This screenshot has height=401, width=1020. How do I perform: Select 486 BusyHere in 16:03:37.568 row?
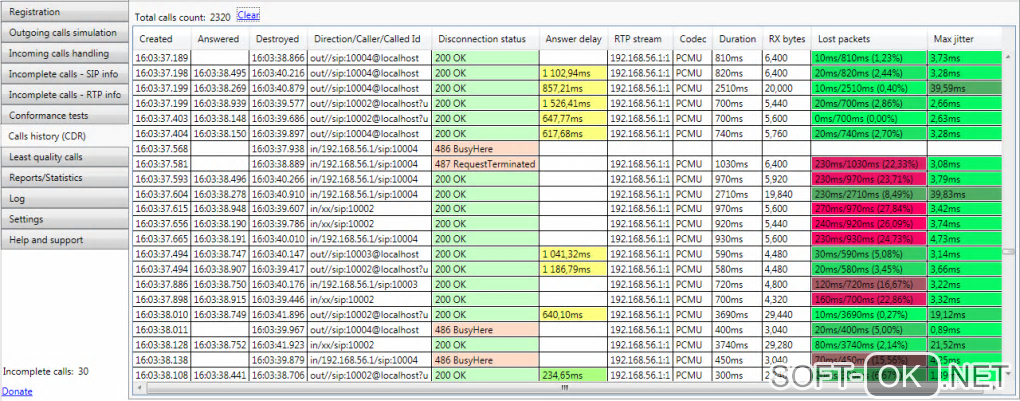[485, 148]
